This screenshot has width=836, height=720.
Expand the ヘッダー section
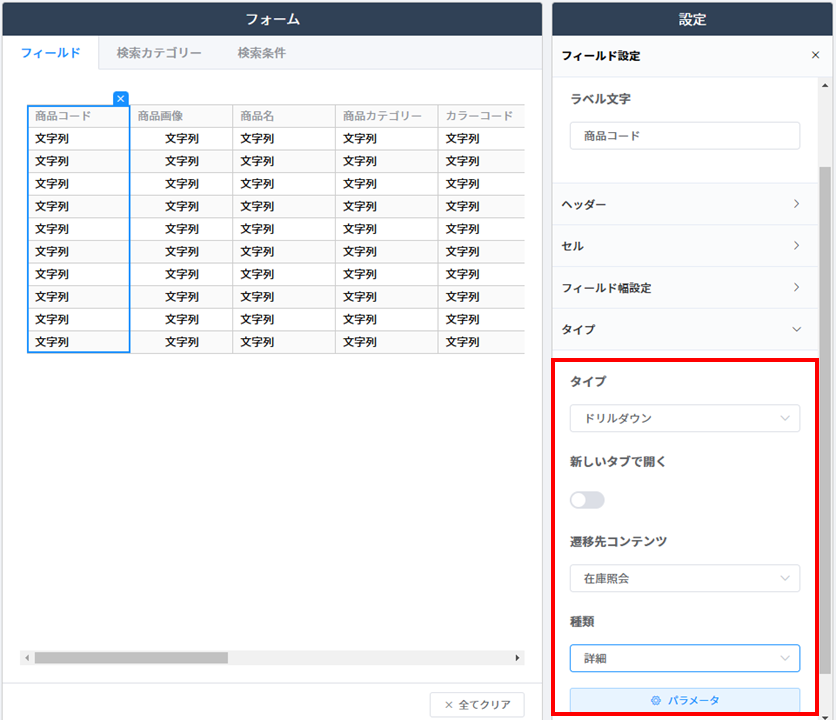click(685, 204)
